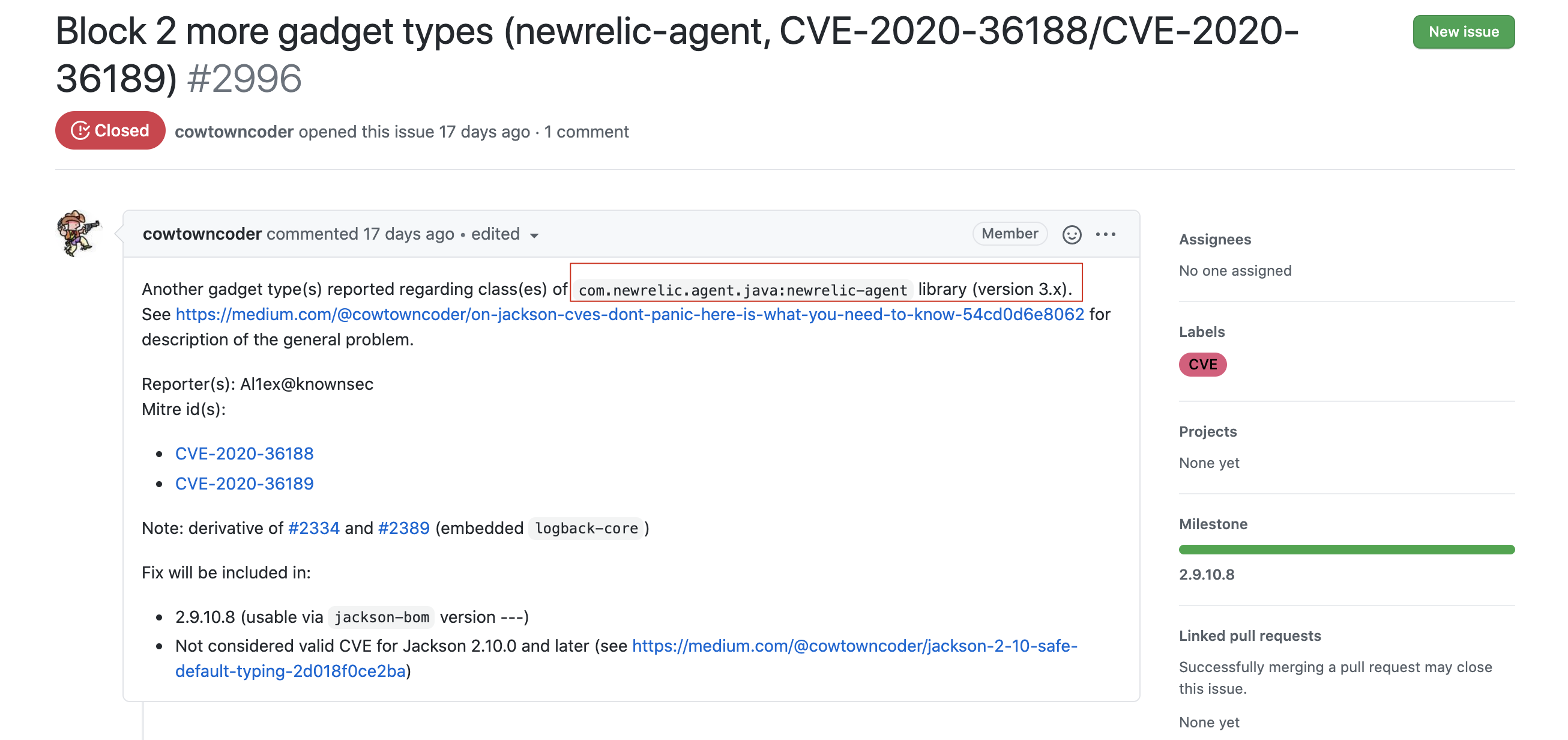Click the add reaction smiley icon
The width and height of the screenshot is (1568, 740).
1072,234
